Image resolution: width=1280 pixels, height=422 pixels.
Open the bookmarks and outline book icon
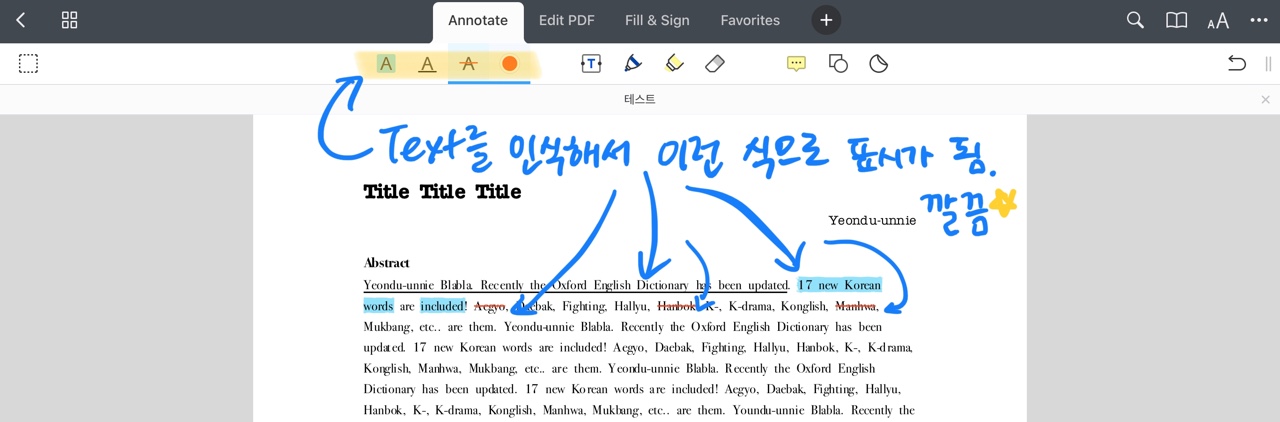[1176, 20]
